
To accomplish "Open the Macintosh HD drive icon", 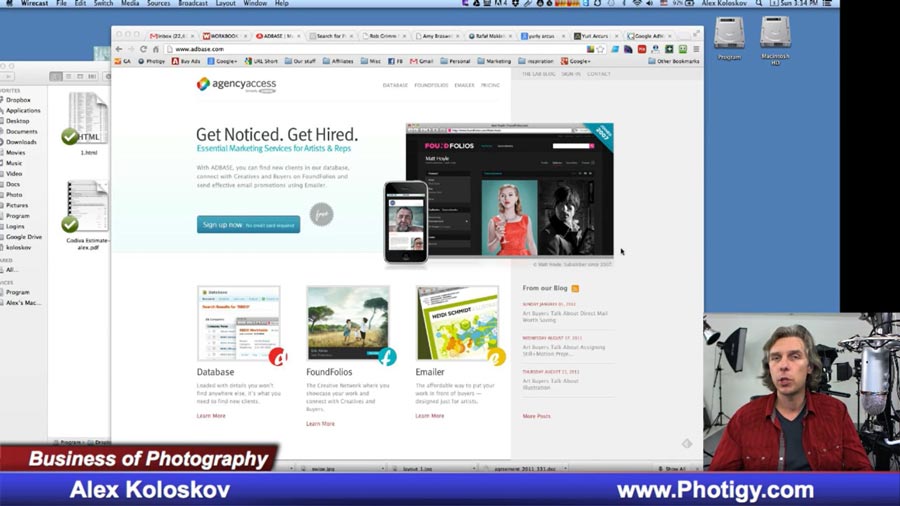I will (x=775, y=34).
